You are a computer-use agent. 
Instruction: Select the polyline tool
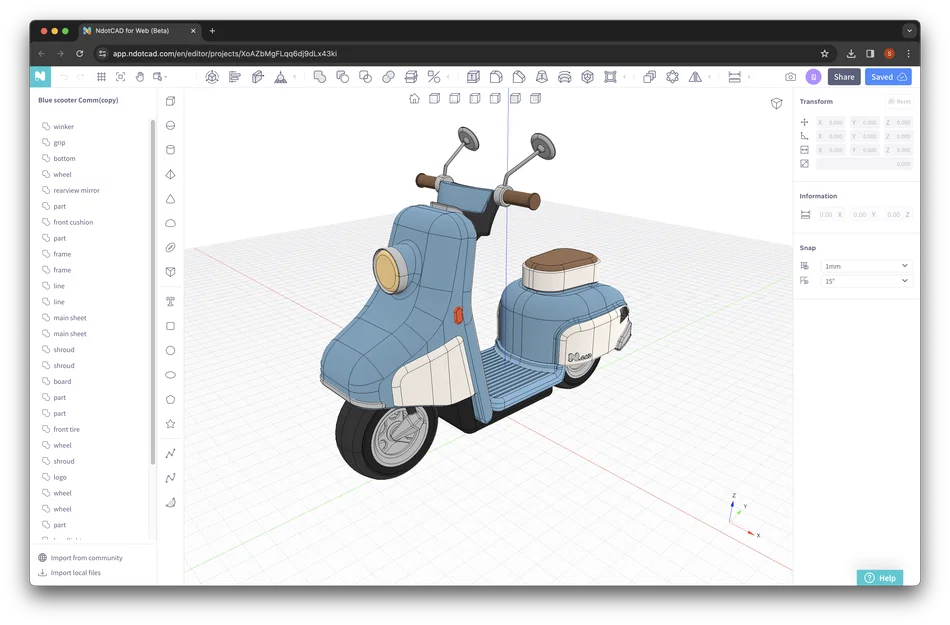[171, 453]
